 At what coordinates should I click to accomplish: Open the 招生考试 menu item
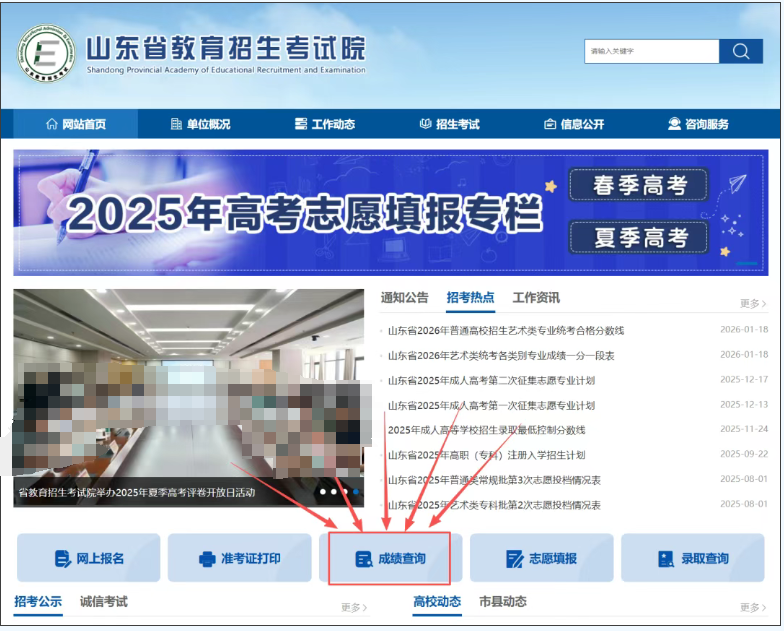point(450,124)
